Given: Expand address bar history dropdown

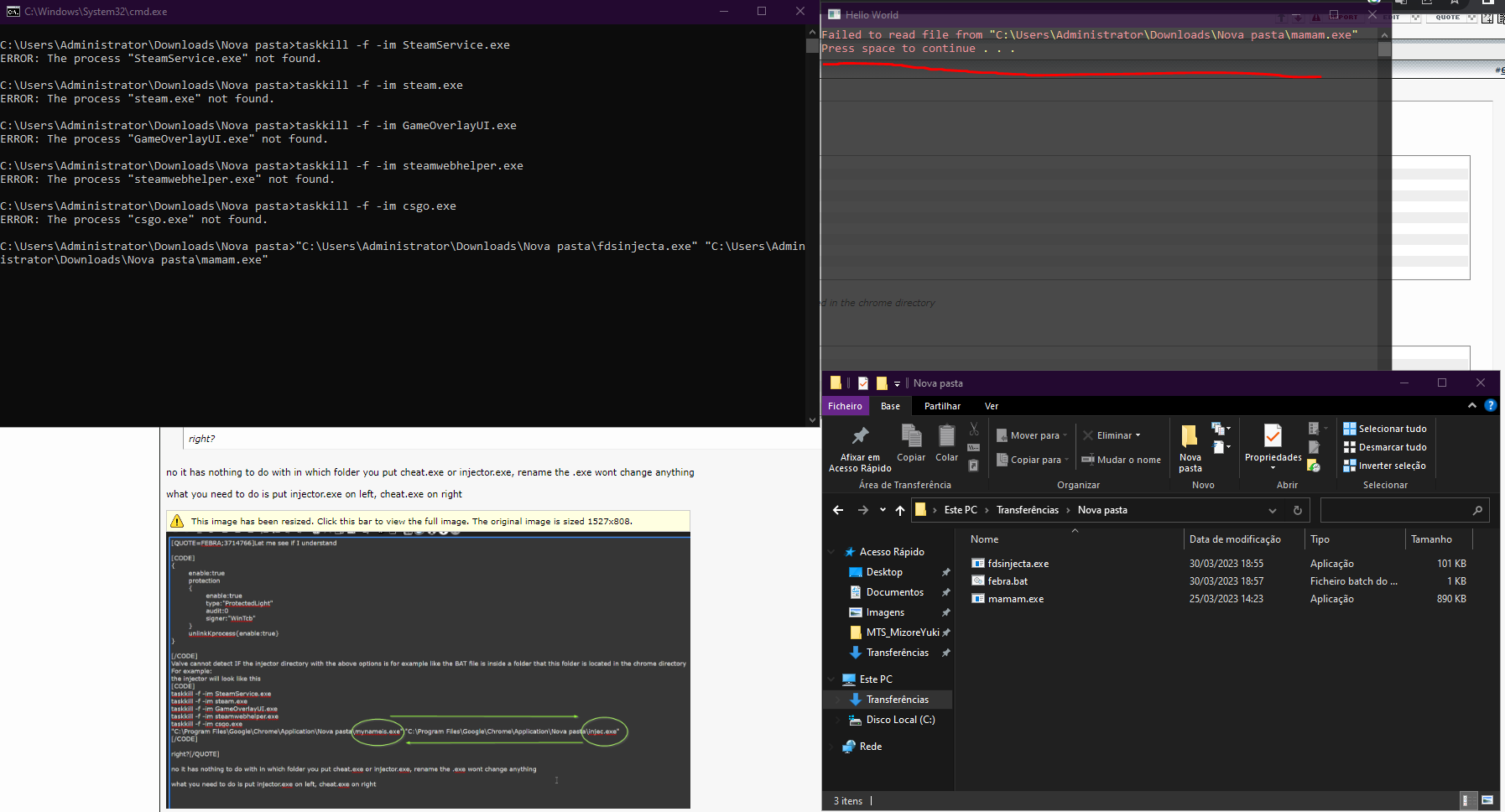Looking at the screenshot, I should 1273,510.
